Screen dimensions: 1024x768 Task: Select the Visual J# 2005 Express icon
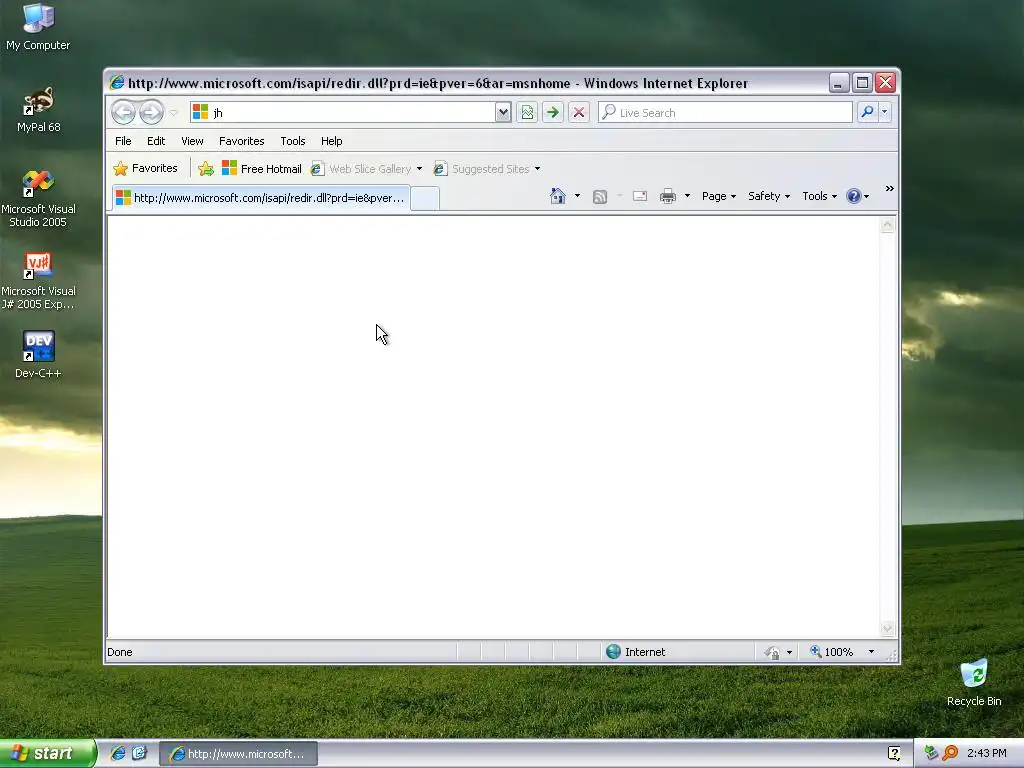[x=38, y=281]
